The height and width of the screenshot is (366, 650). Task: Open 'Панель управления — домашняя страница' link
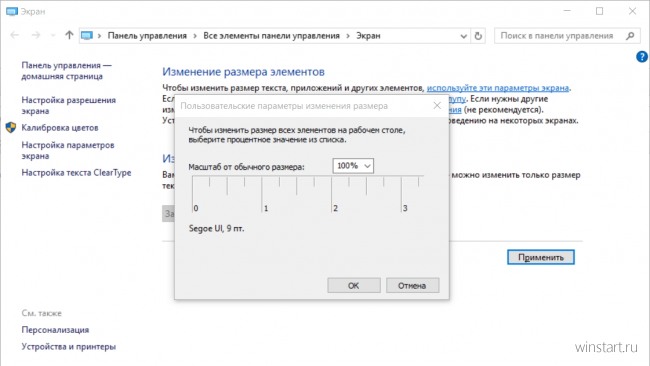click(x=66, y=70)
